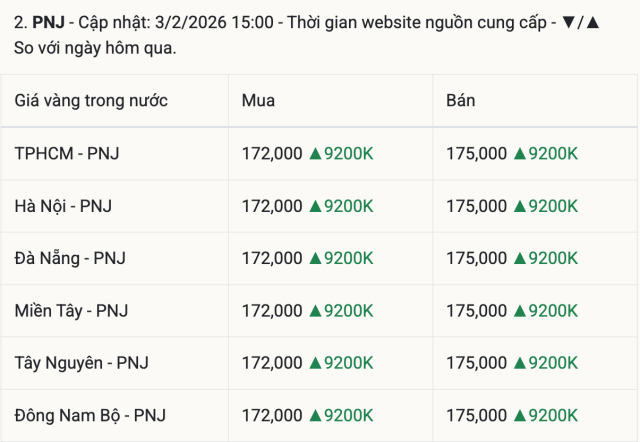Click the Bán column header

click(460, 100)
